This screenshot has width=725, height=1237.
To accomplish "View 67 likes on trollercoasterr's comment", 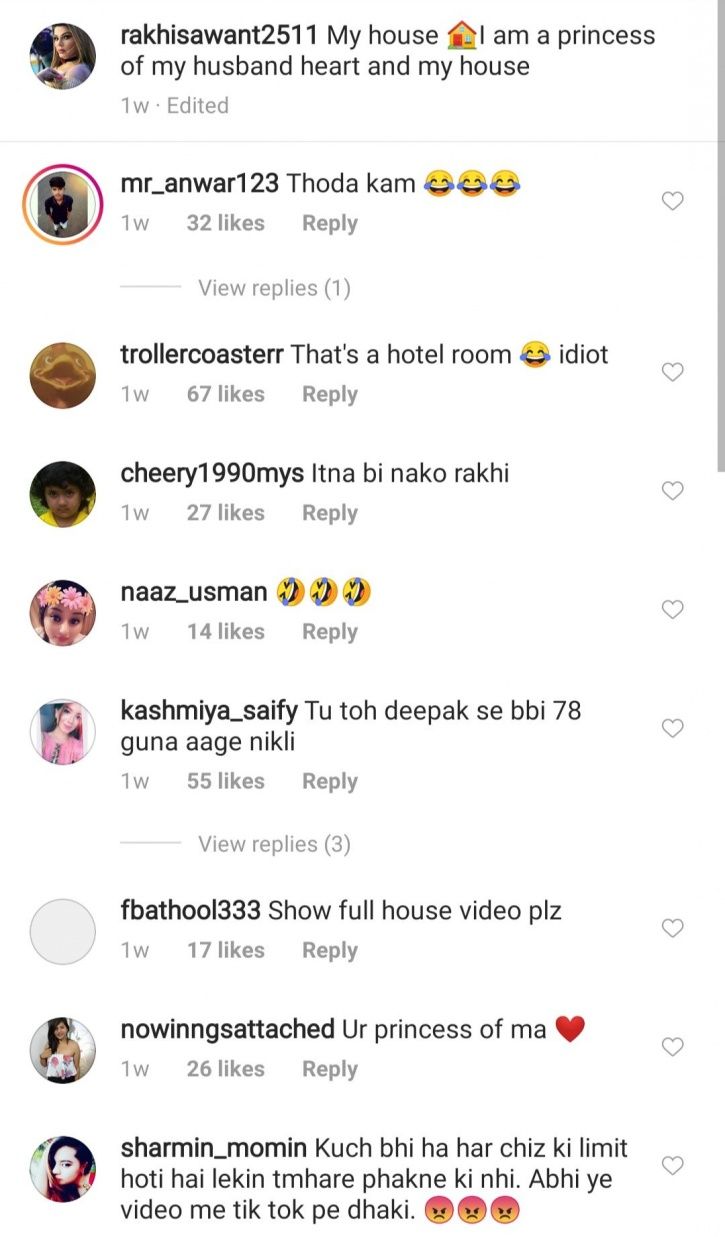I will (x=225, y=394).
